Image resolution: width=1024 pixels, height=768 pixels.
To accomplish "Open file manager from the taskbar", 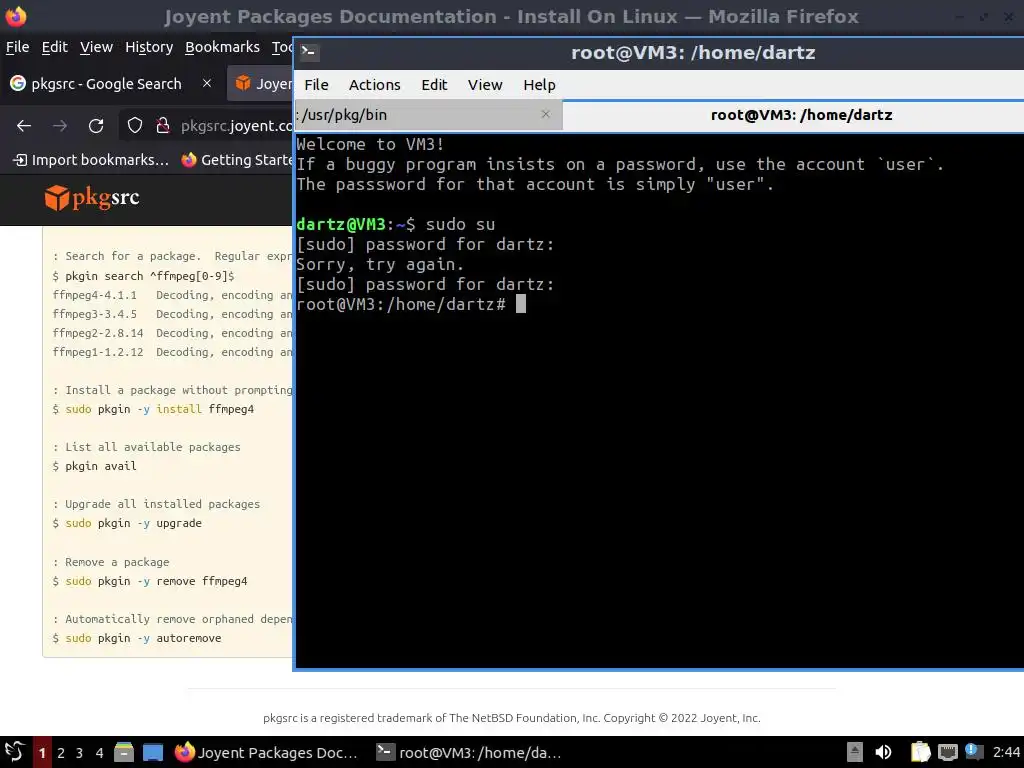I will coord(123,752).
